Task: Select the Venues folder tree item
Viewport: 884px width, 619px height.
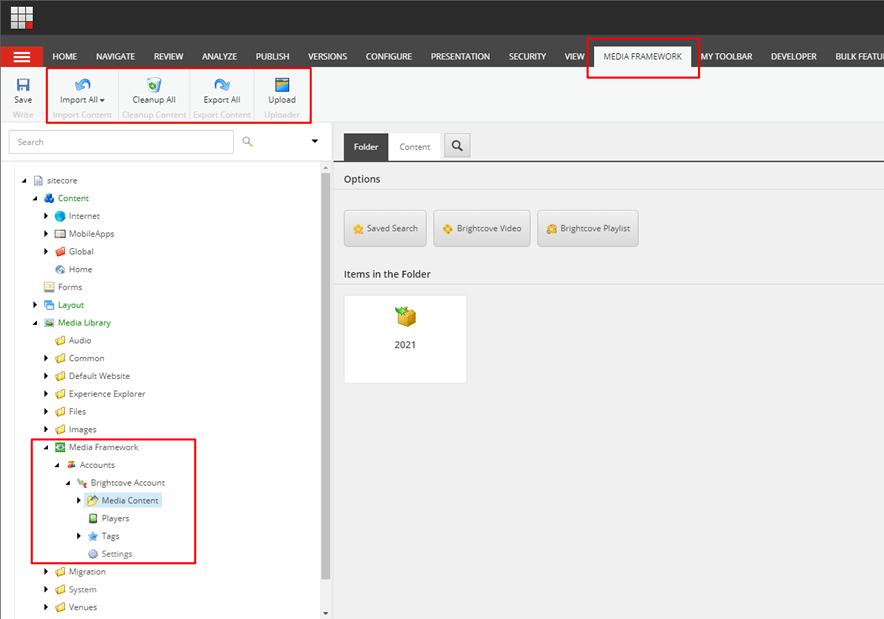Action: click(83, 607)
